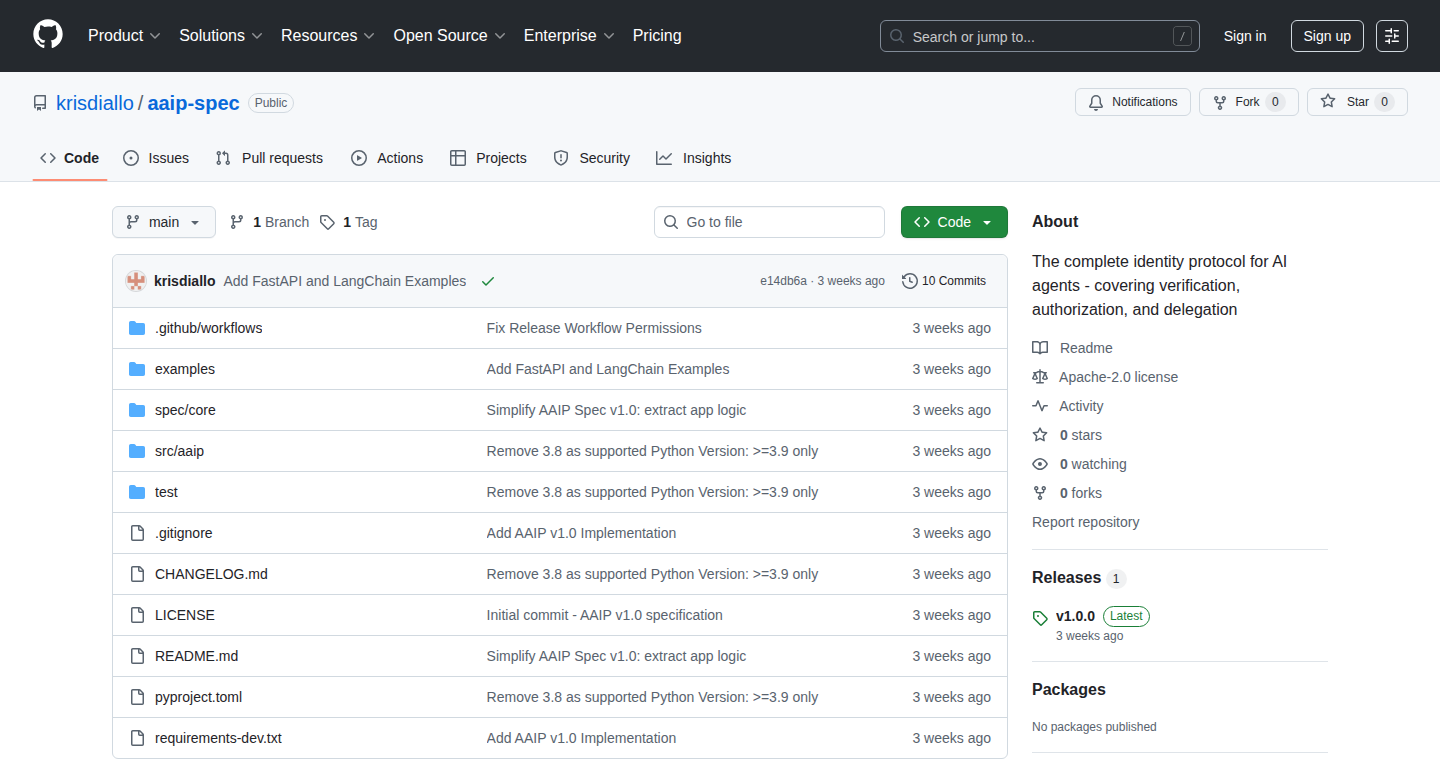
Task: Open the LICENSE file
Action: 185,615
